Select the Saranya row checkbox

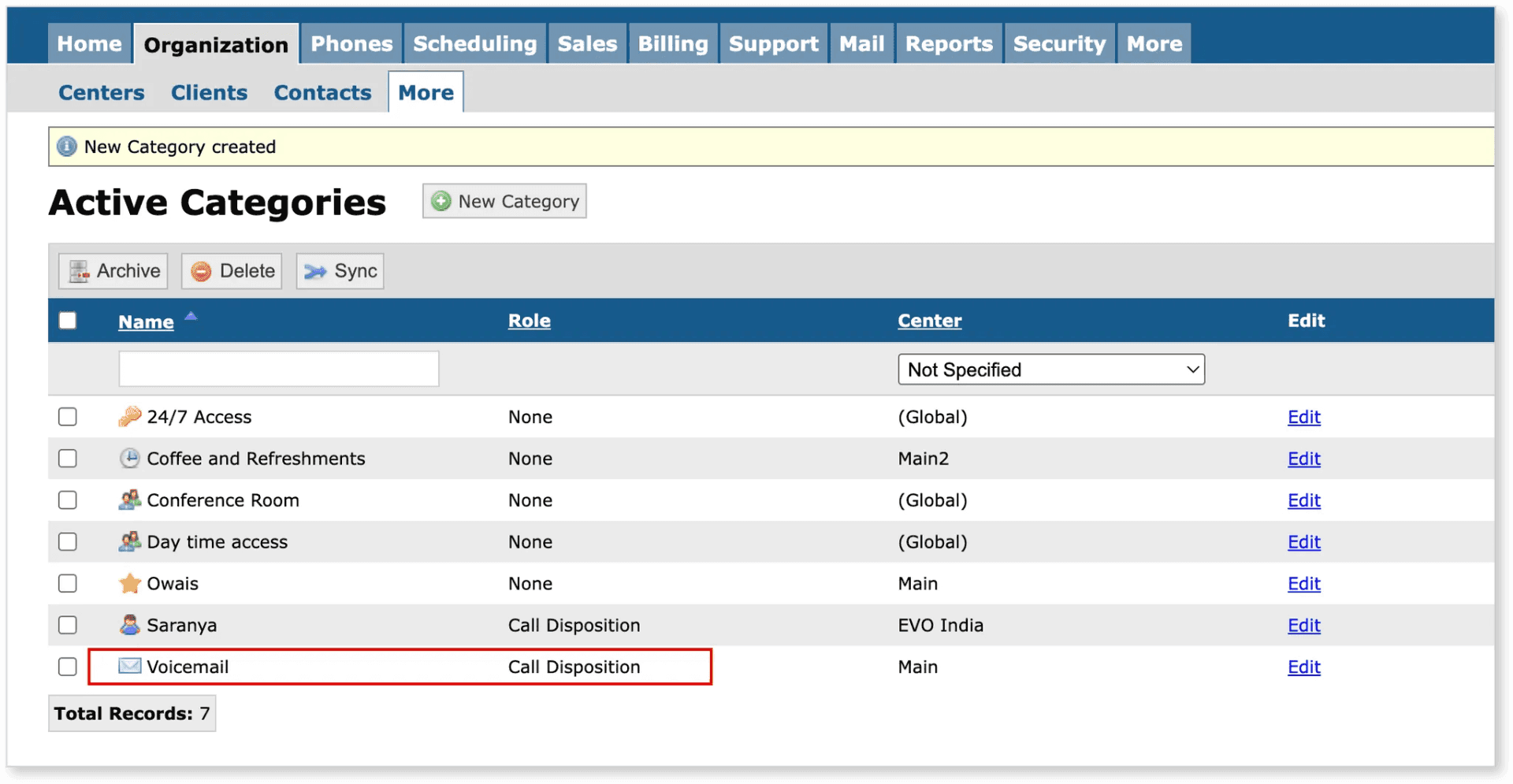(x=68, y=625)
